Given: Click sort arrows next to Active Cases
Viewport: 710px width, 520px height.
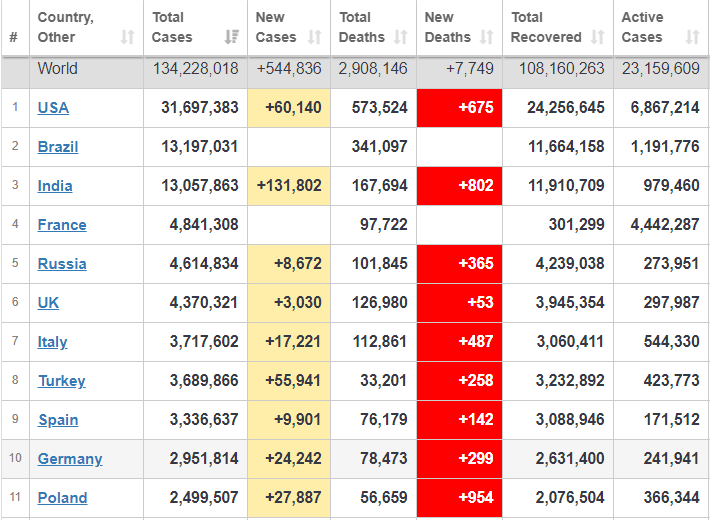Looking at the screenshot, I should 692,37.
